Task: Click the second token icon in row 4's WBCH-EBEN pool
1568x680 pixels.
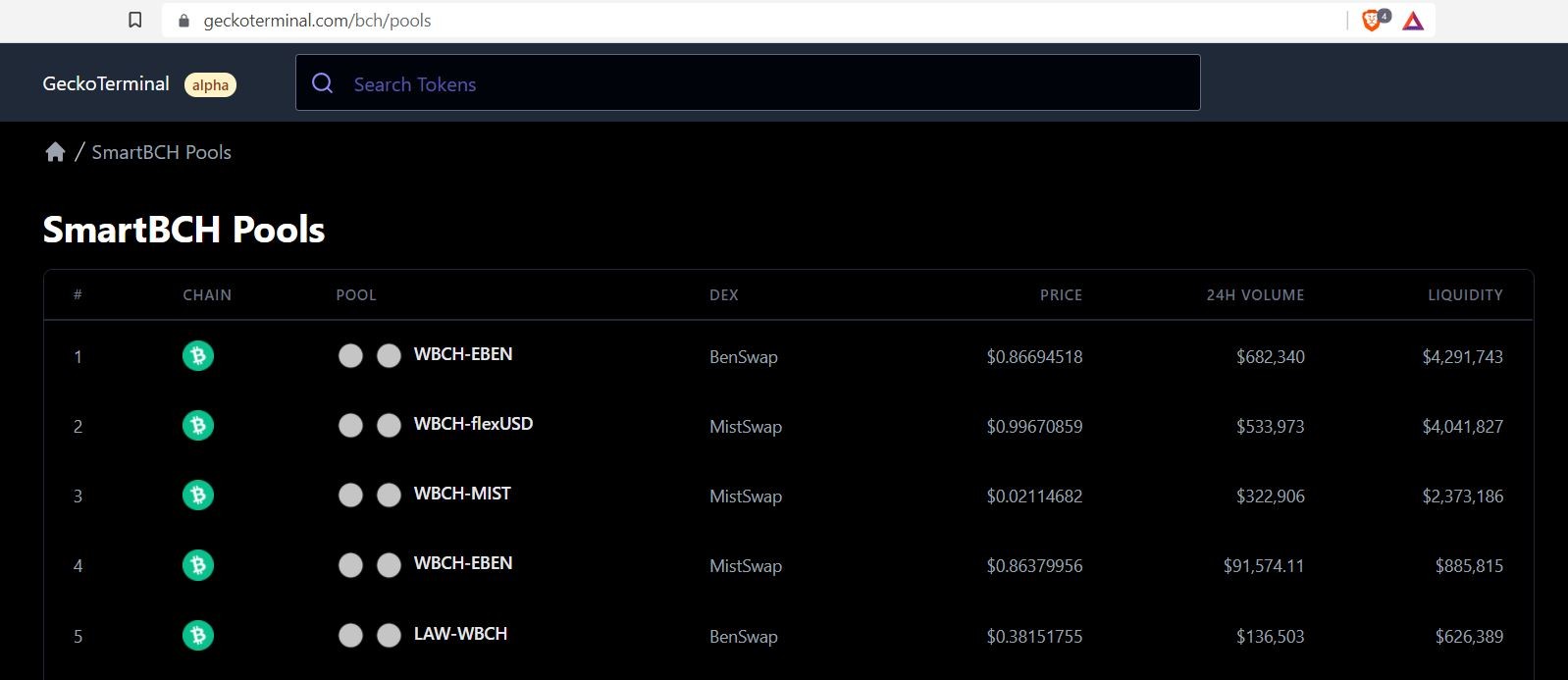Action: [389, 565]
